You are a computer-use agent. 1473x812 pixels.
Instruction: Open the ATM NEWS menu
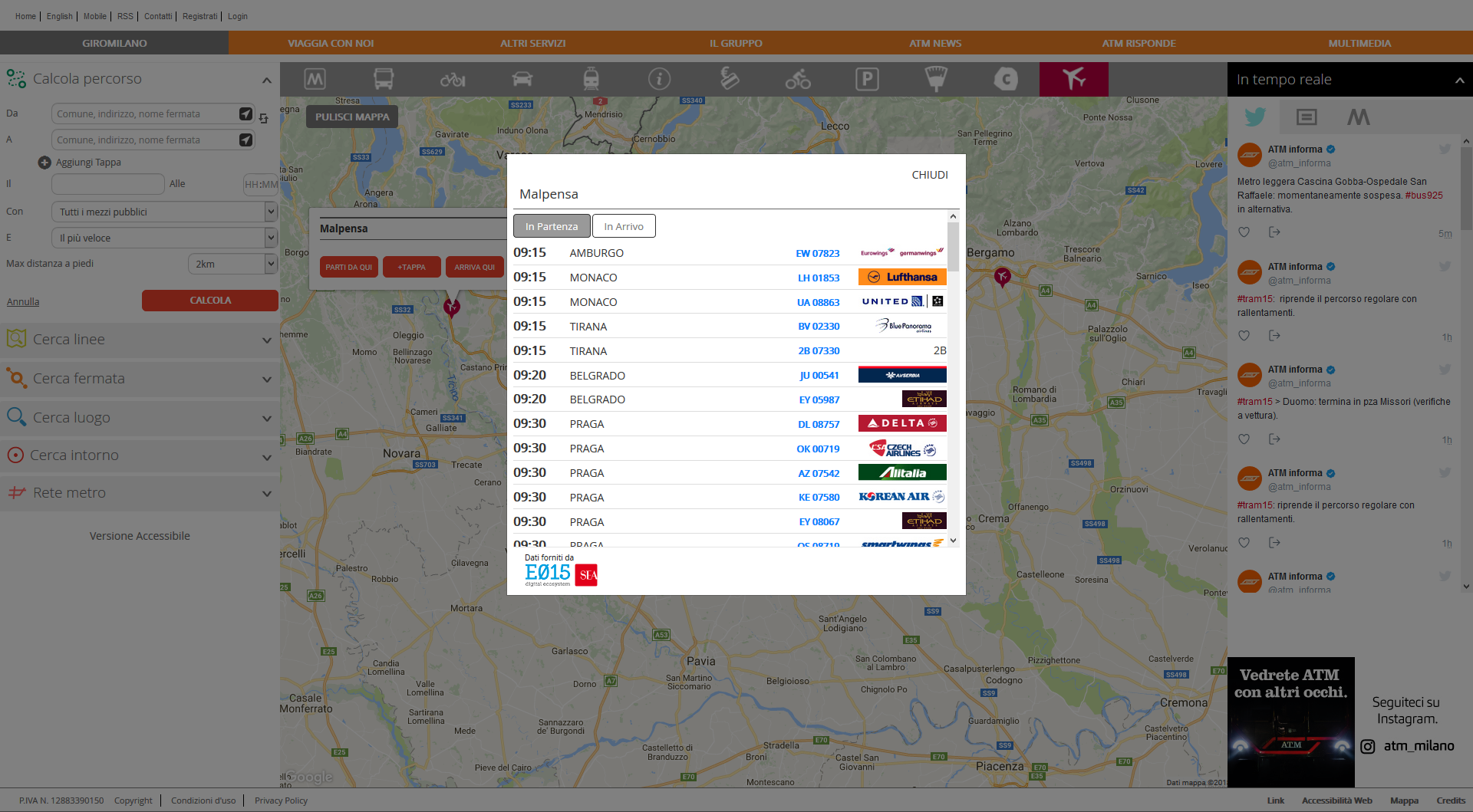click(x=934, y=43)
